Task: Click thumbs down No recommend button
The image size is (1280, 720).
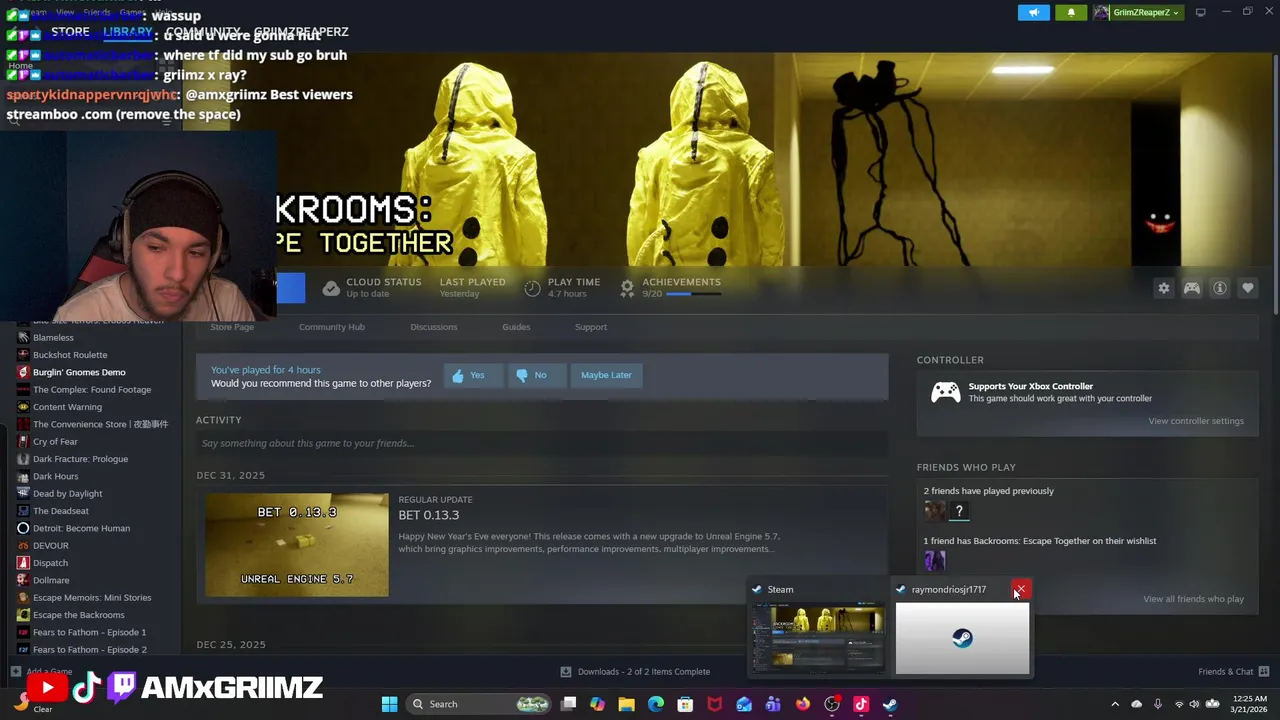Action: click(x=535, y=375)
